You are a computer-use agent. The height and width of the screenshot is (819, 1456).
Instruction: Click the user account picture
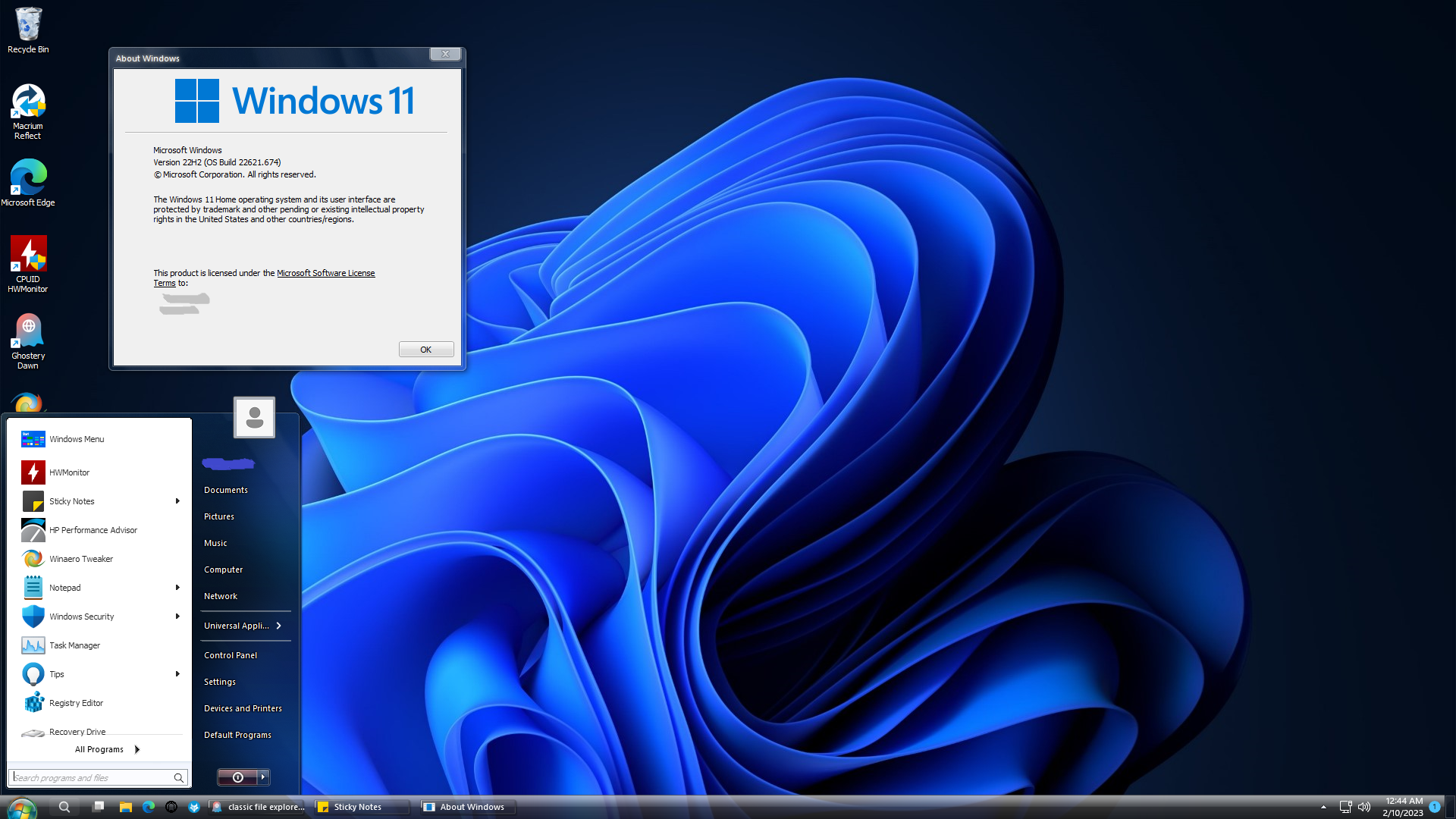[x=254, y=417]
